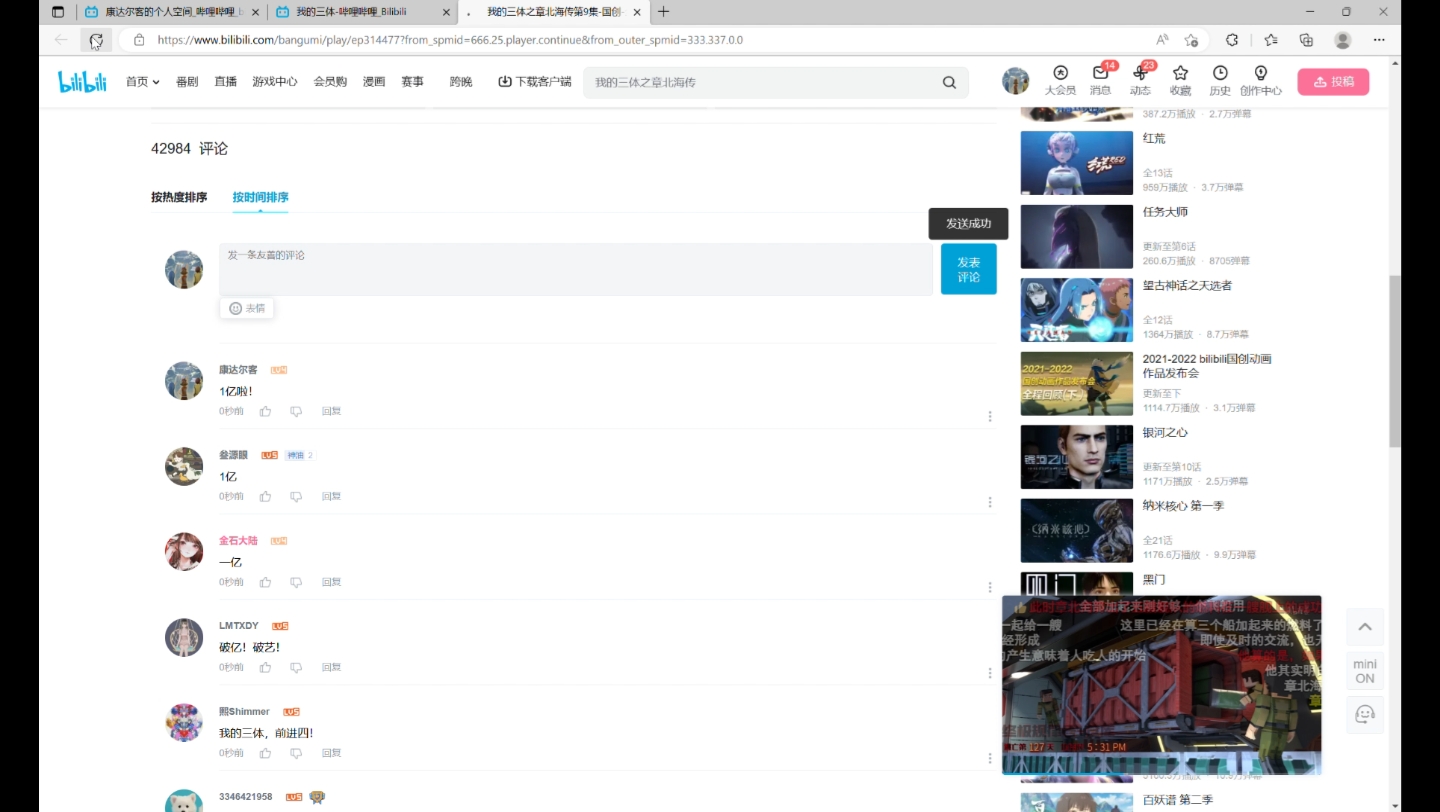Open the 漫画 nav item
Screen dimensions: 1440x812
point(374,82)
